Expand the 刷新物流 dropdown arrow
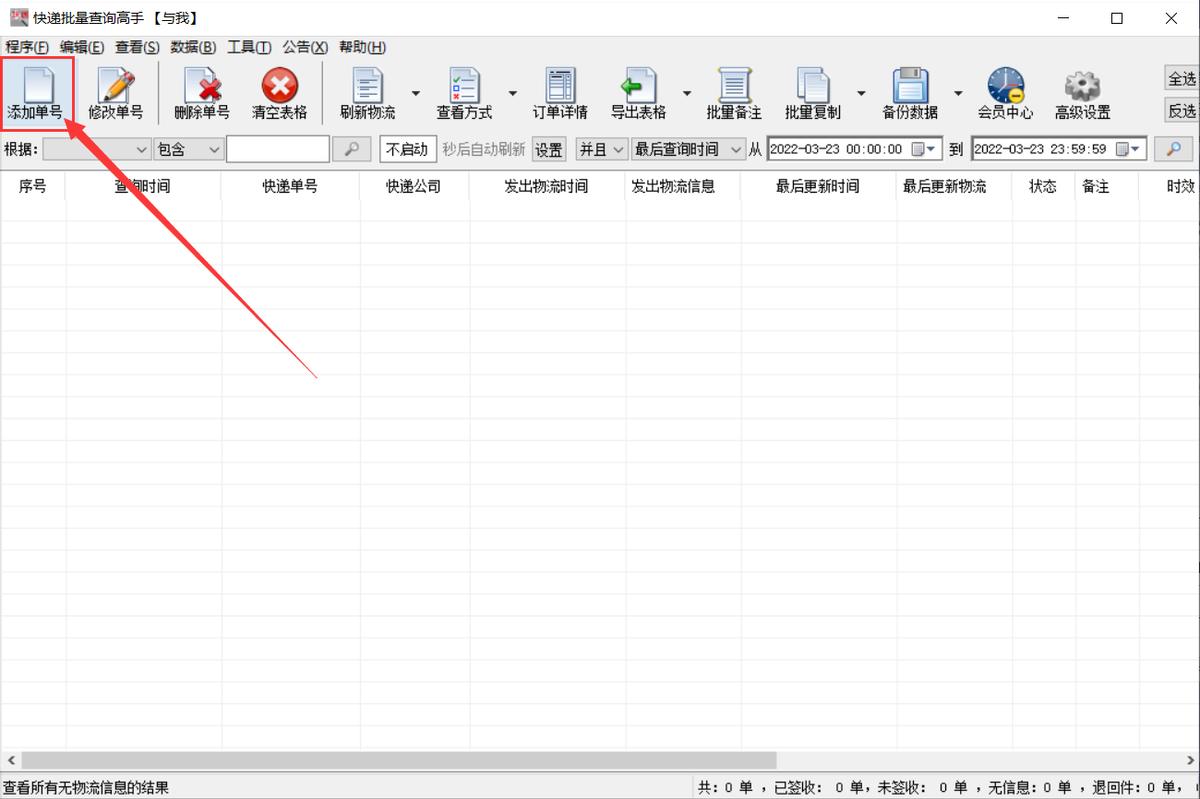Screen dimensions: 1200x799 click(x=415, y=93)
